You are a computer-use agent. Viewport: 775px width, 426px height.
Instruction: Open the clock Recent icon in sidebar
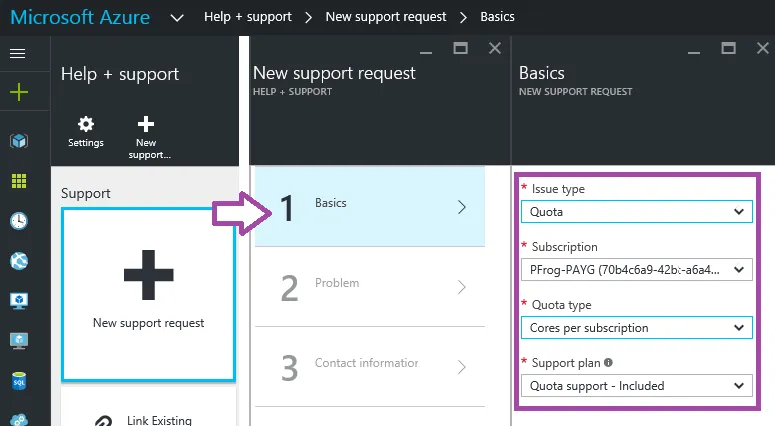18,221
